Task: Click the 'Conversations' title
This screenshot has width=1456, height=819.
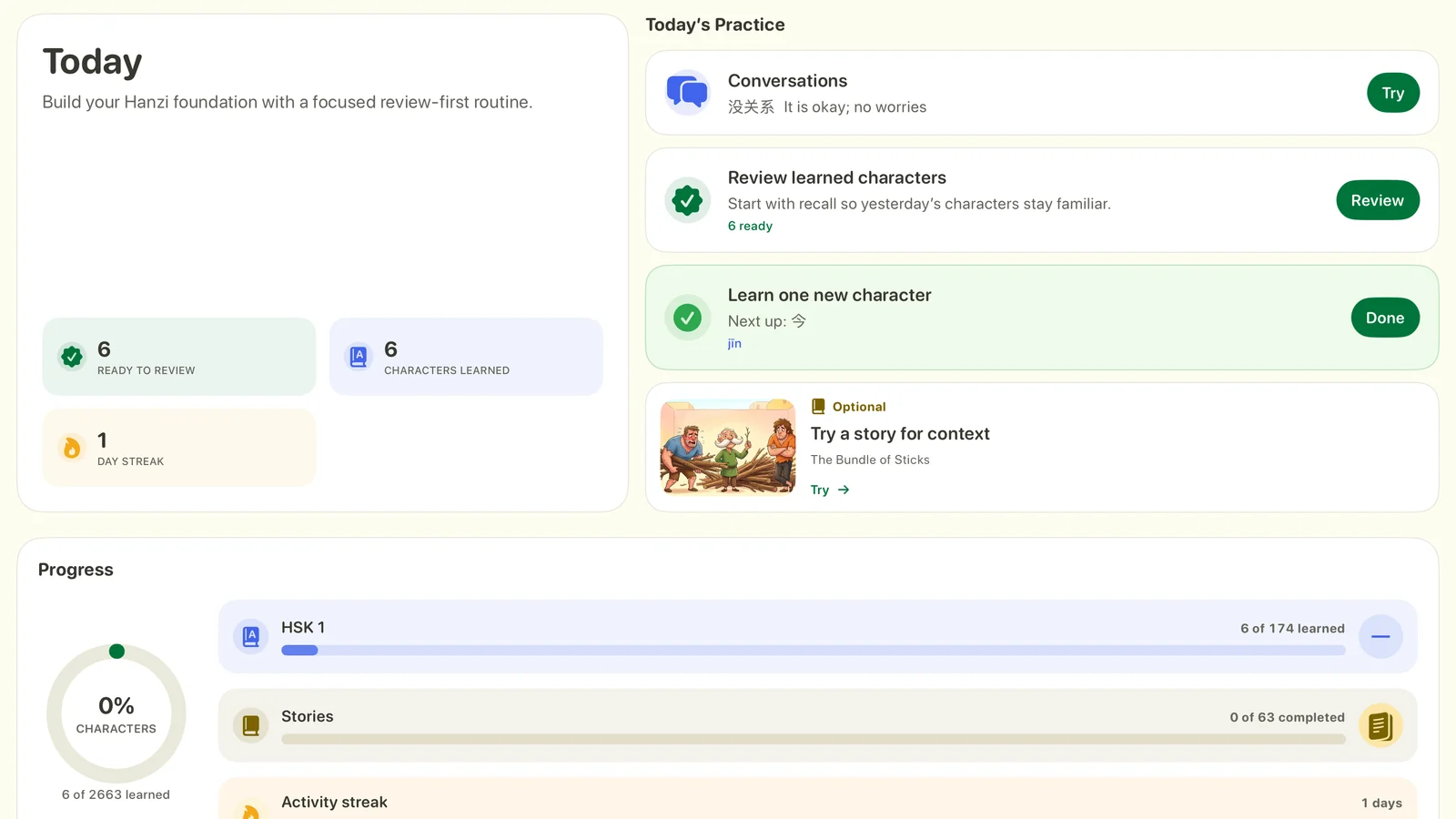Action: pyautogui.click(x=787, y=81)
